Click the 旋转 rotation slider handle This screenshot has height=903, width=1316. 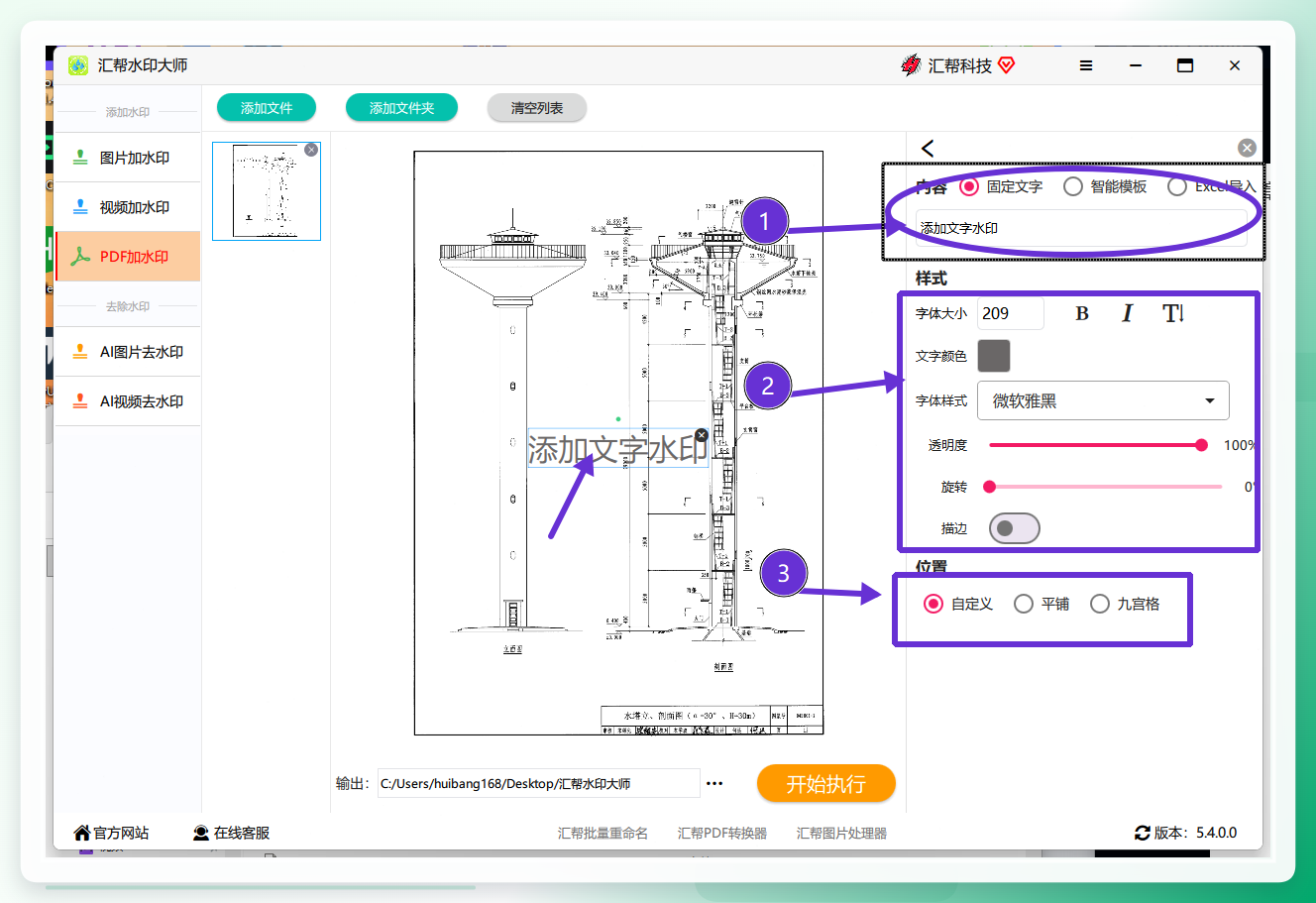989,487
